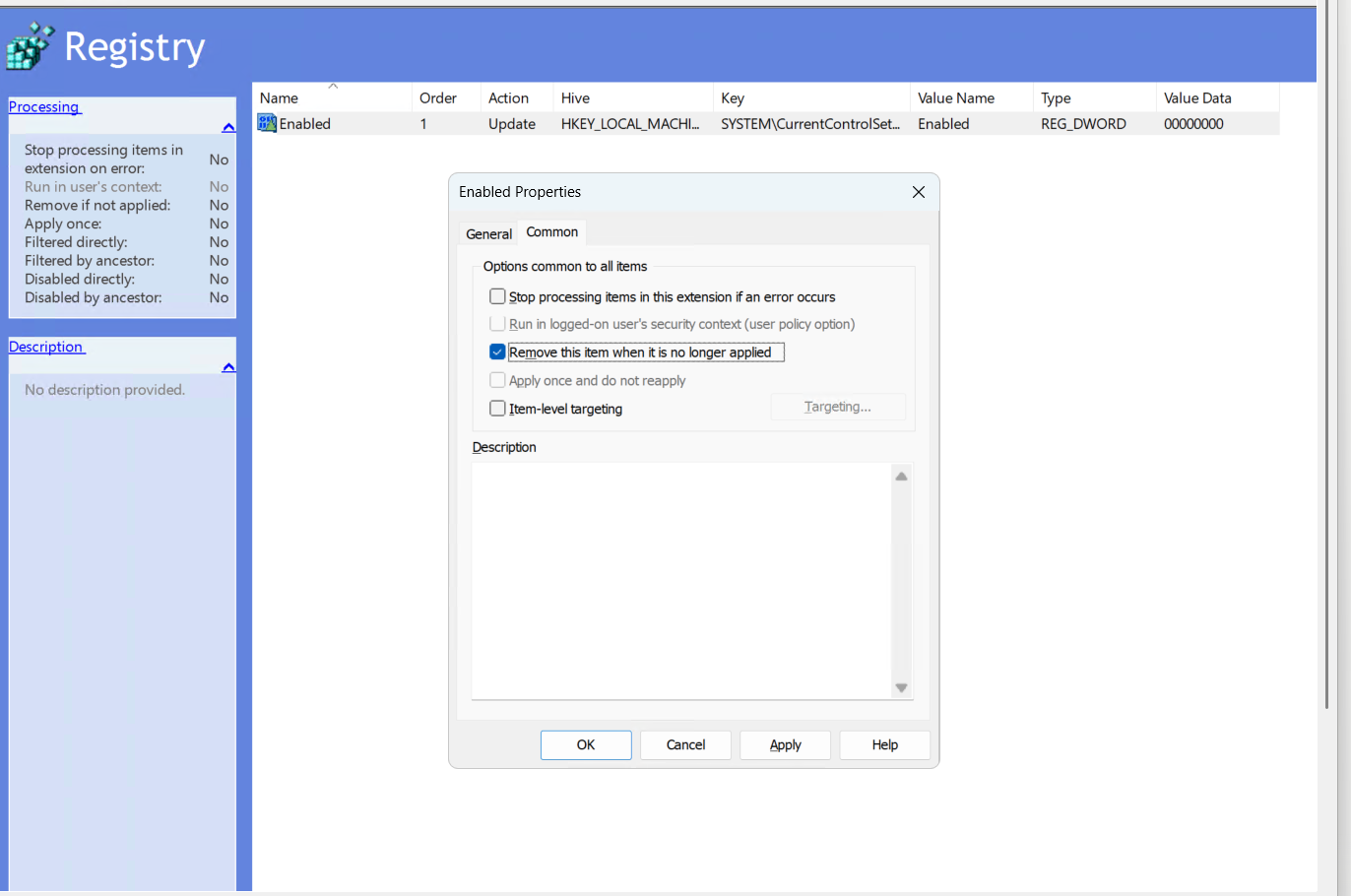Collapse the Description panel section

point(228,367)
